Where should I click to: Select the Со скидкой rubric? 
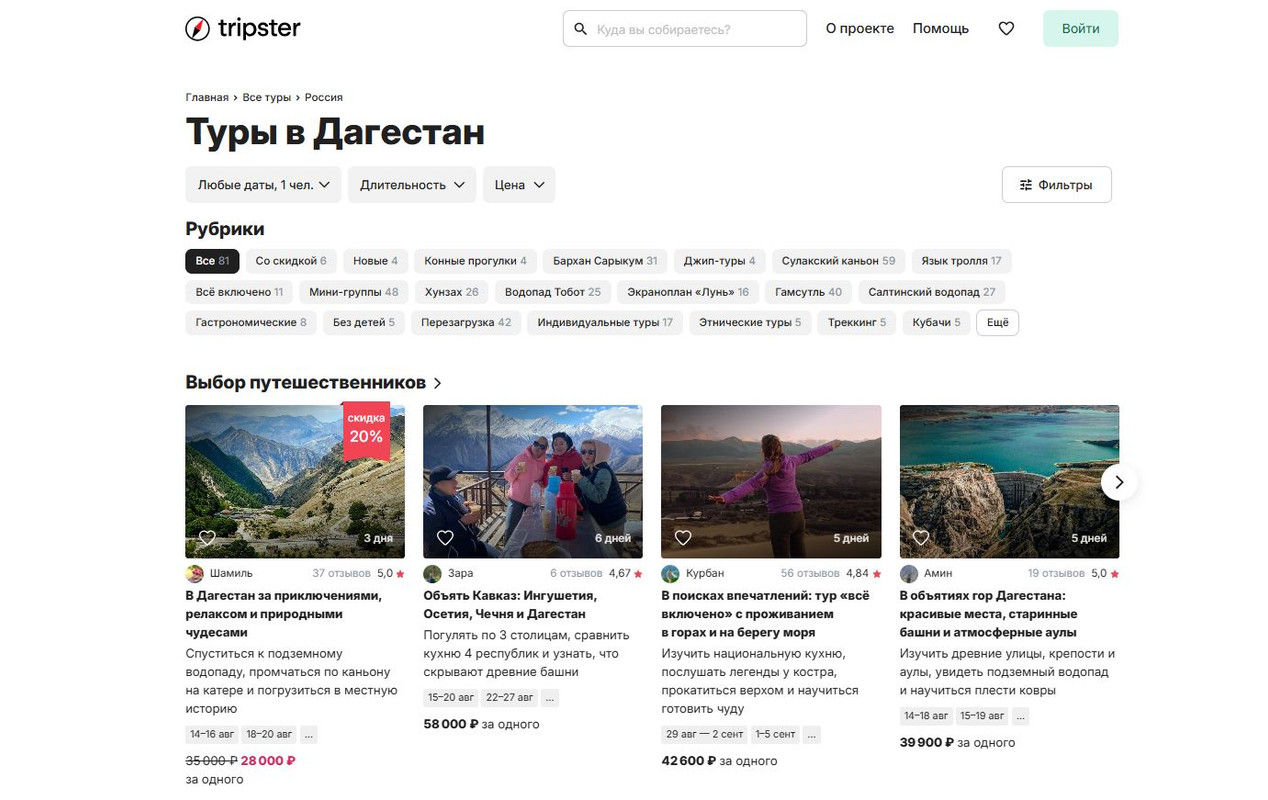pos(291,261)
